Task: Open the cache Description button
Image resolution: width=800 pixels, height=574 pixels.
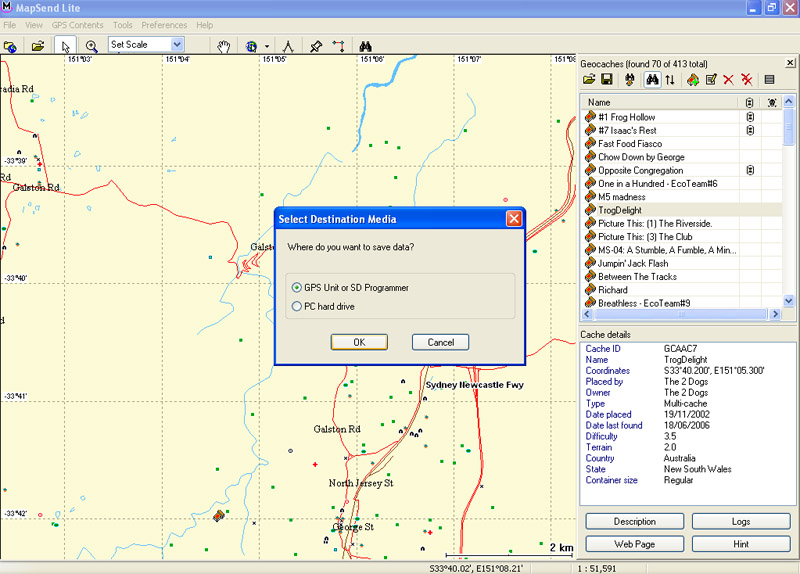Action: click(634, 522)
